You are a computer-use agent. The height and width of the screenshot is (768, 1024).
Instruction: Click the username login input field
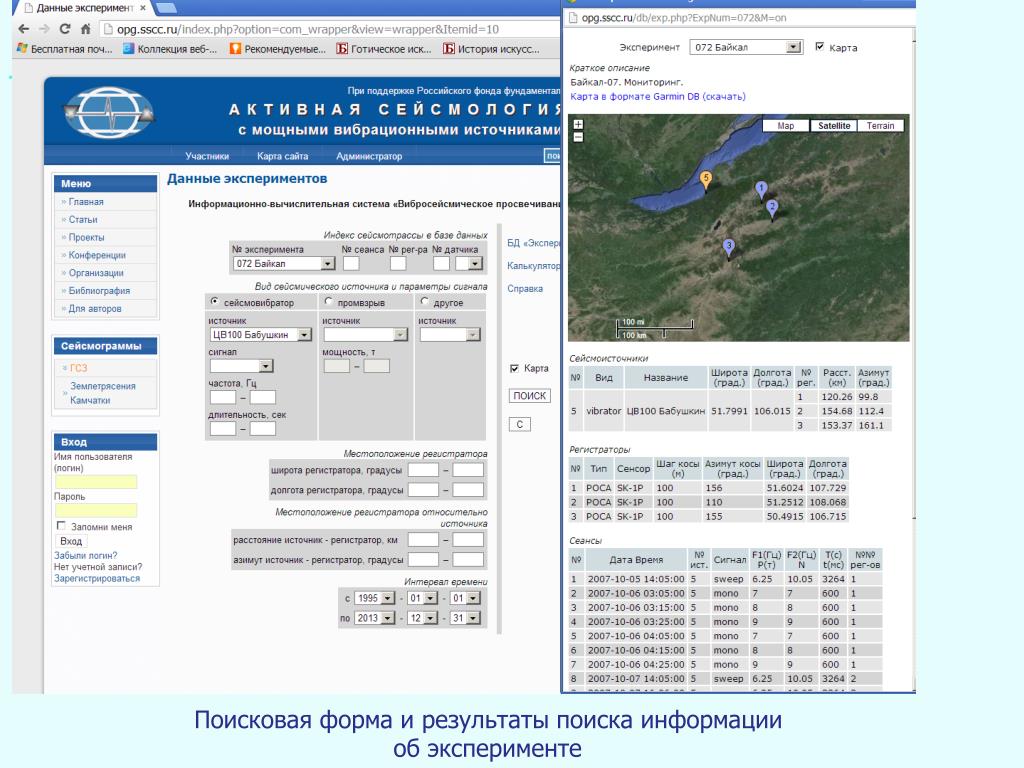point(96,482)
